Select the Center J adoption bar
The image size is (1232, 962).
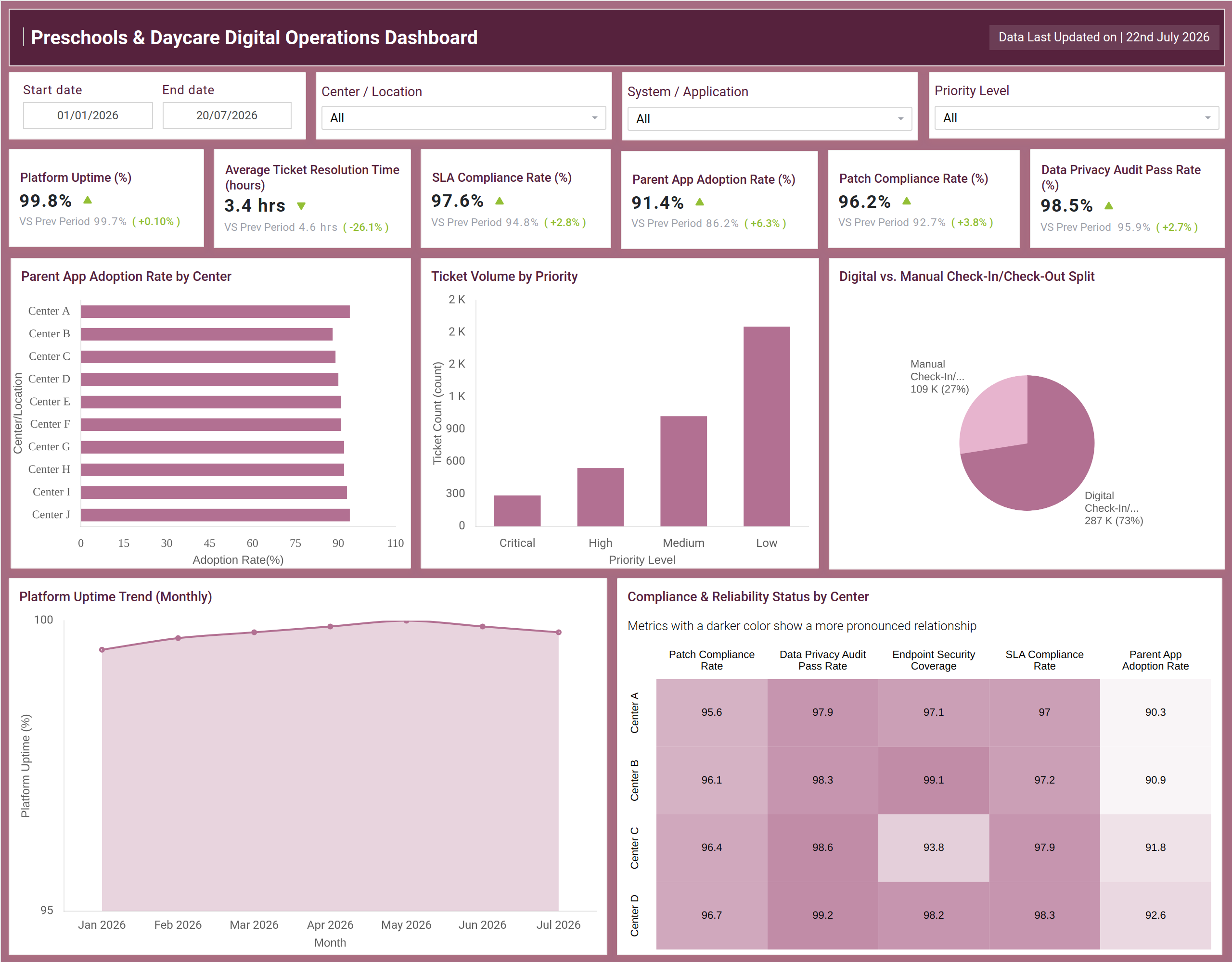[215, 514]
